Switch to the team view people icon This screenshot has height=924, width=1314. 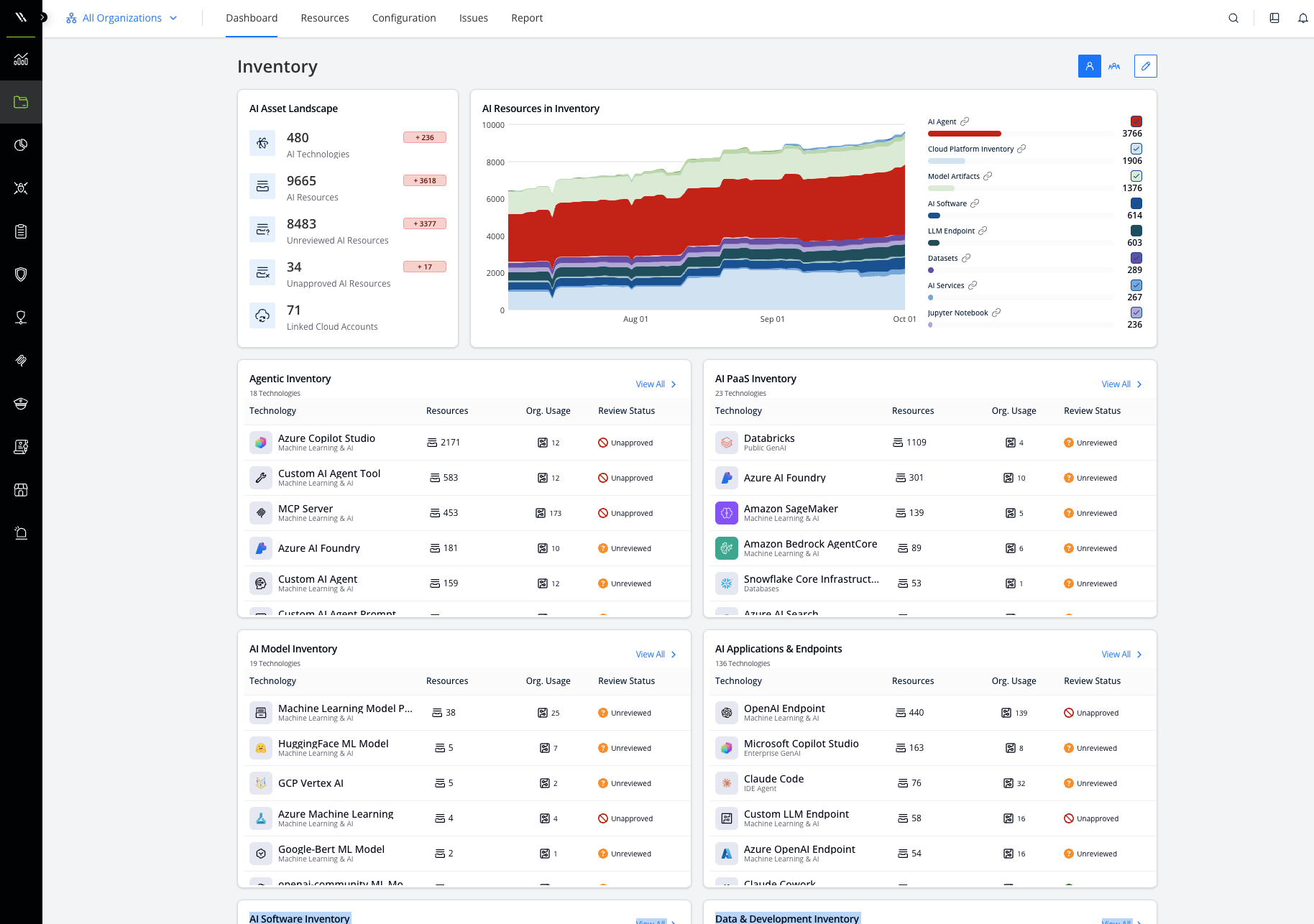tap(1114, 66)
